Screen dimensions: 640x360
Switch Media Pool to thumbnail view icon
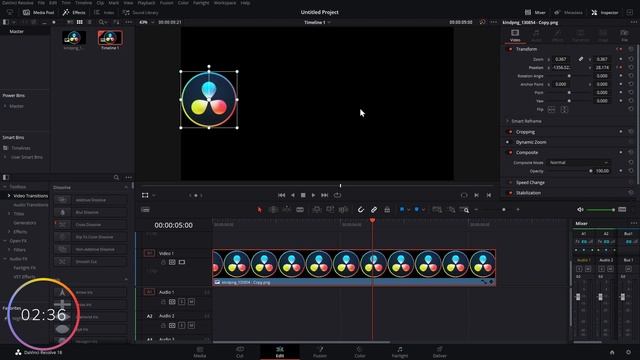tap(80, 22)
